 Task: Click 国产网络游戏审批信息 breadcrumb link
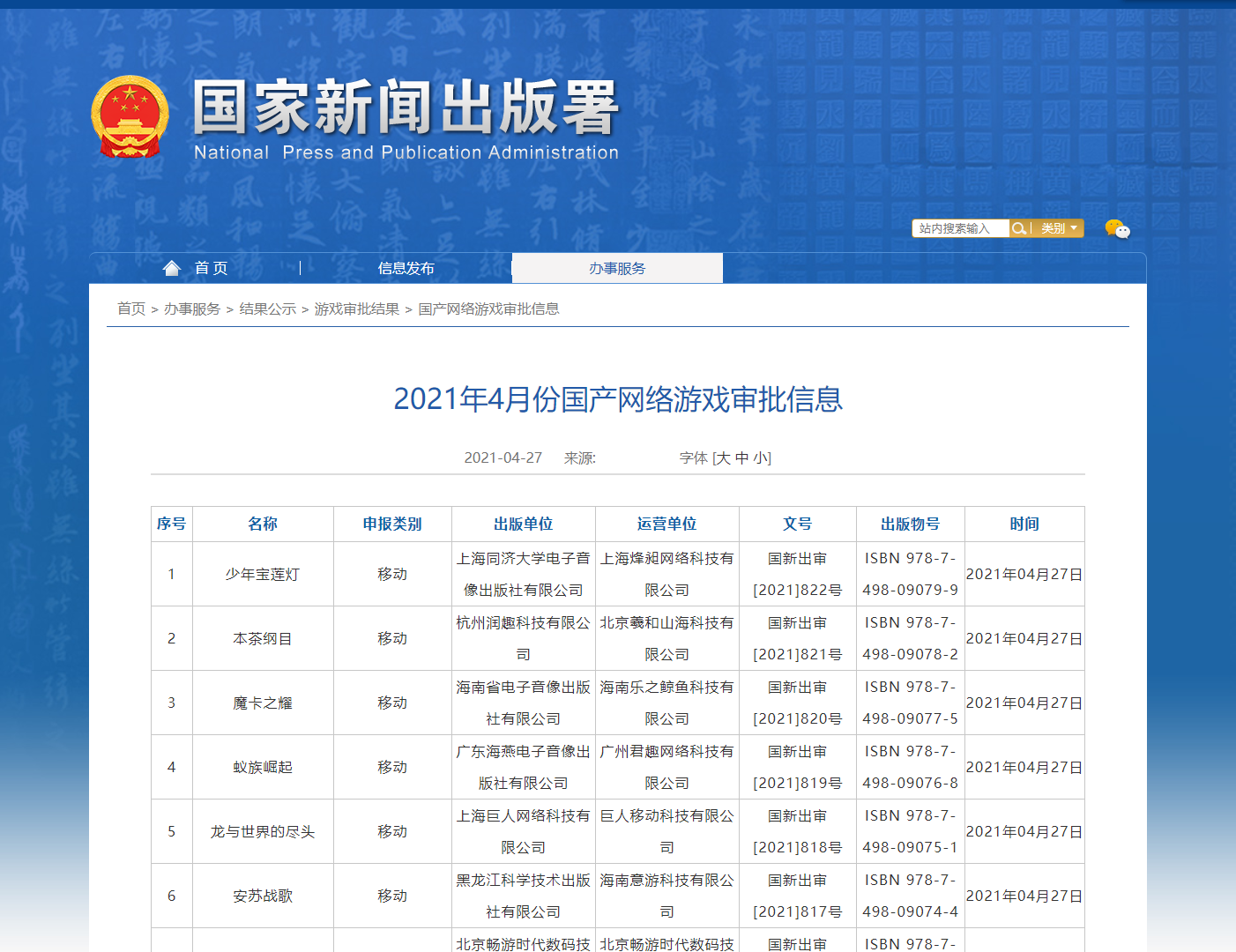pos(488,309)
